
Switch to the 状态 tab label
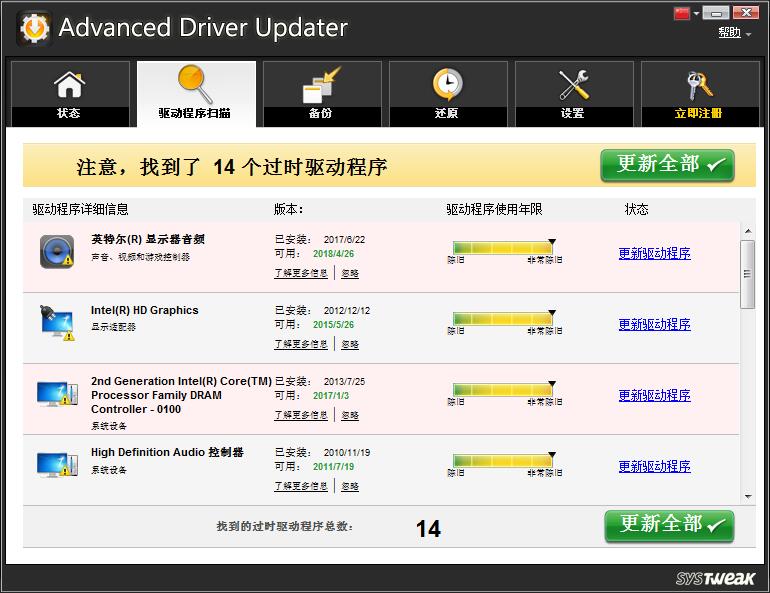click(69, 113)
